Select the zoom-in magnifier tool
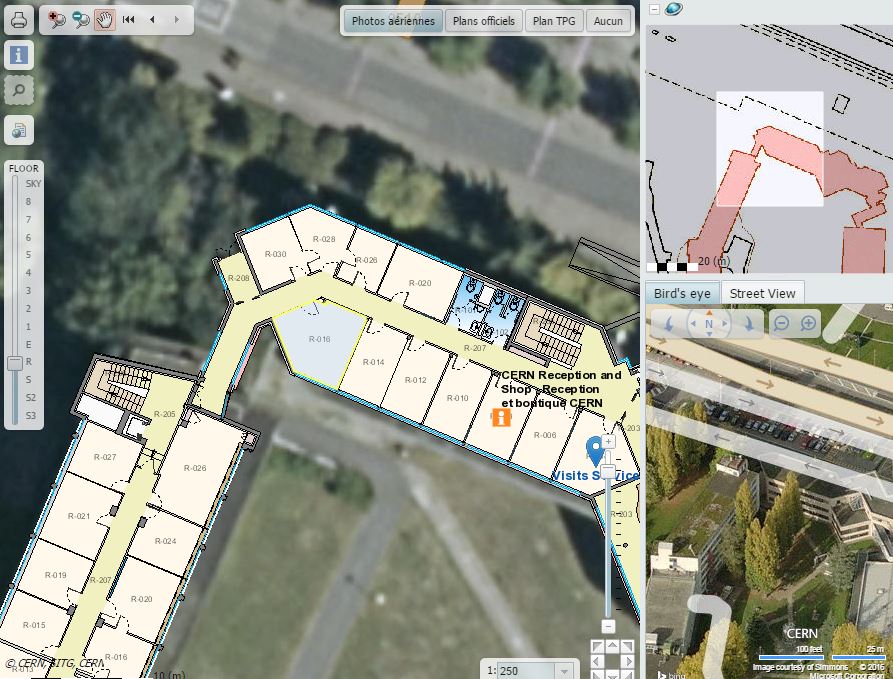893x679 pixels. click(56, 20)
